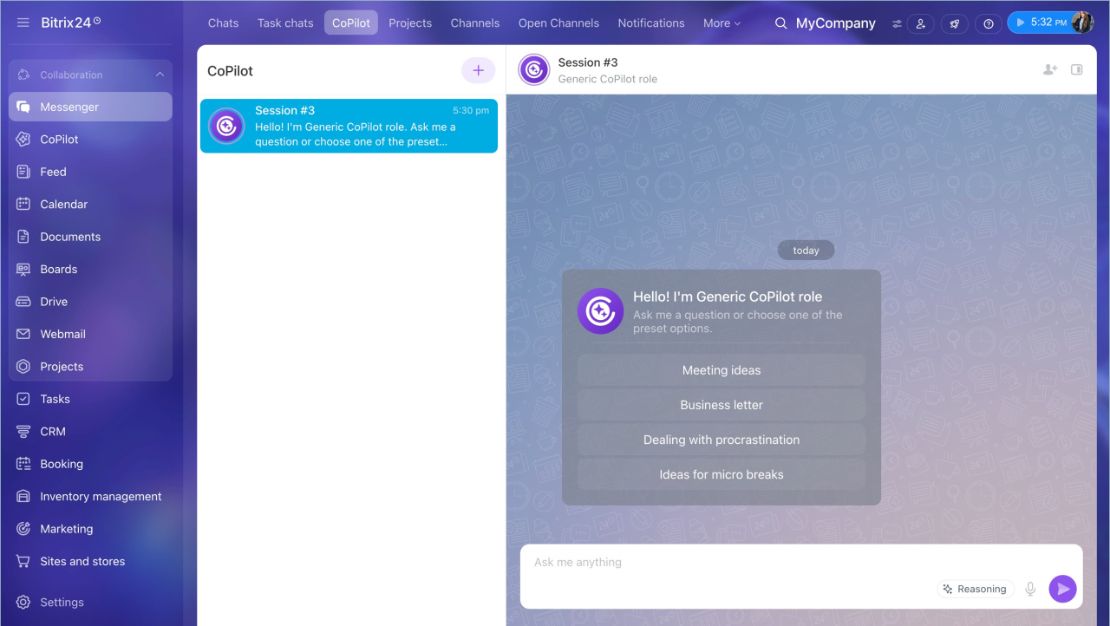Open the Notifications tab
Viewport: 1110px width, 626px height.
[651, 23]
